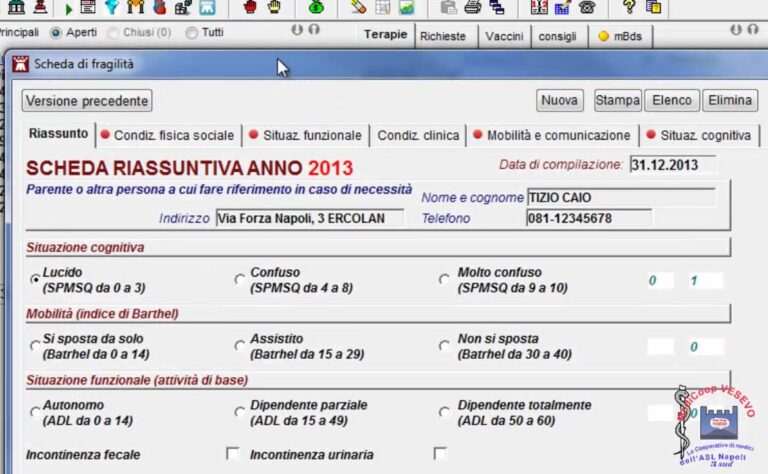This screenshot has width=768, height=474.
Task: Open Mobilità e comunicazione tab
Action: pos(552,136)
